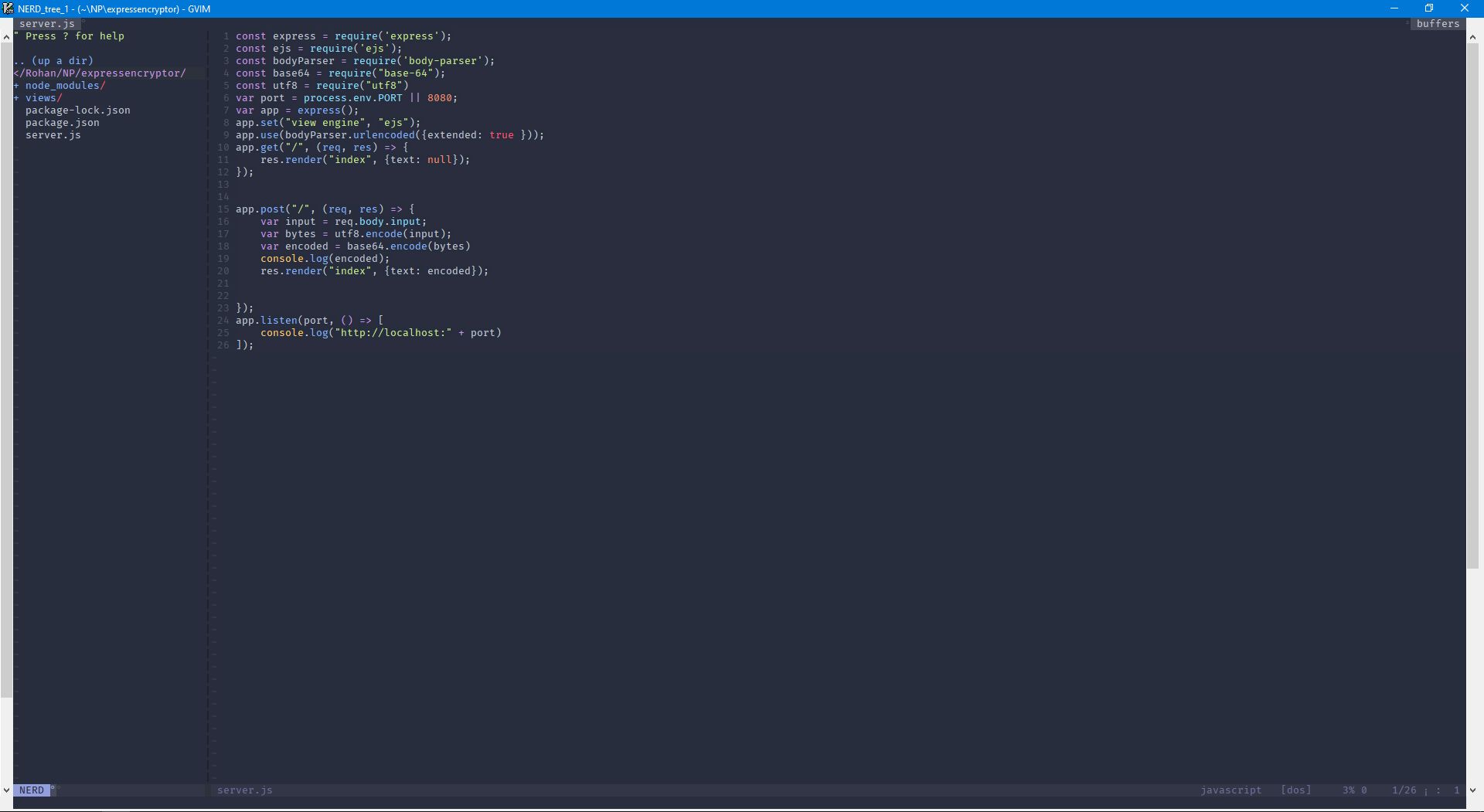Select package.json in the file tree
Screen dimensions: 1484x812
tap(63, 122)
